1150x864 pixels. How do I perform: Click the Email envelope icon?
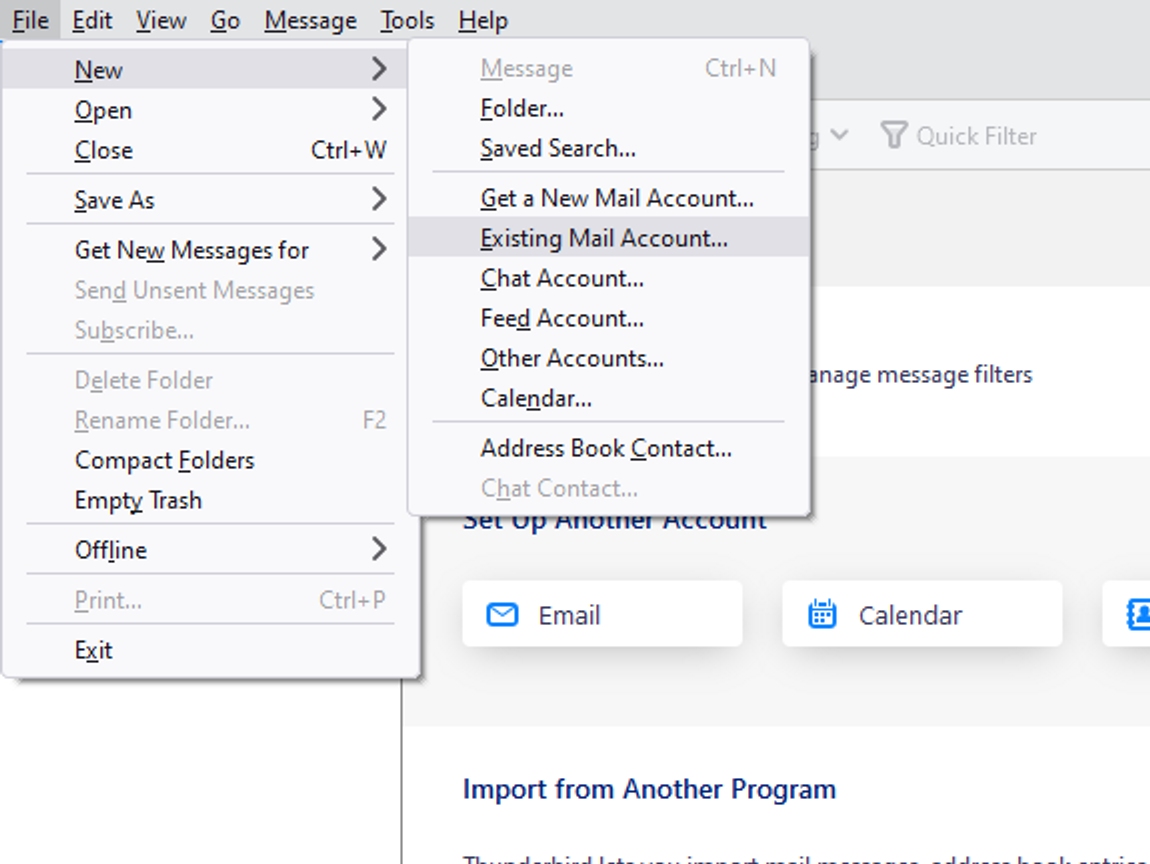(502, 614)
